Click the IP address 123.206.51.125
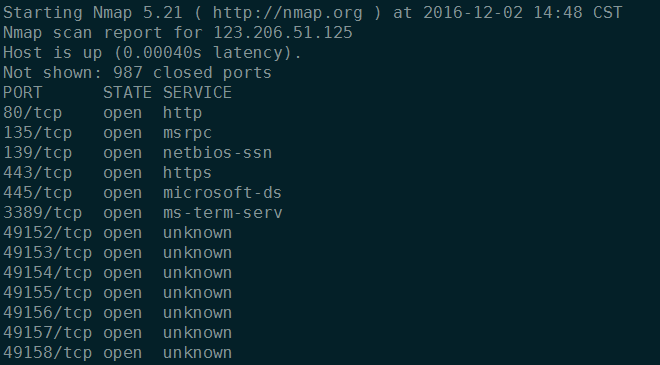This screenshot has width=660, height=365. (283, 33)
